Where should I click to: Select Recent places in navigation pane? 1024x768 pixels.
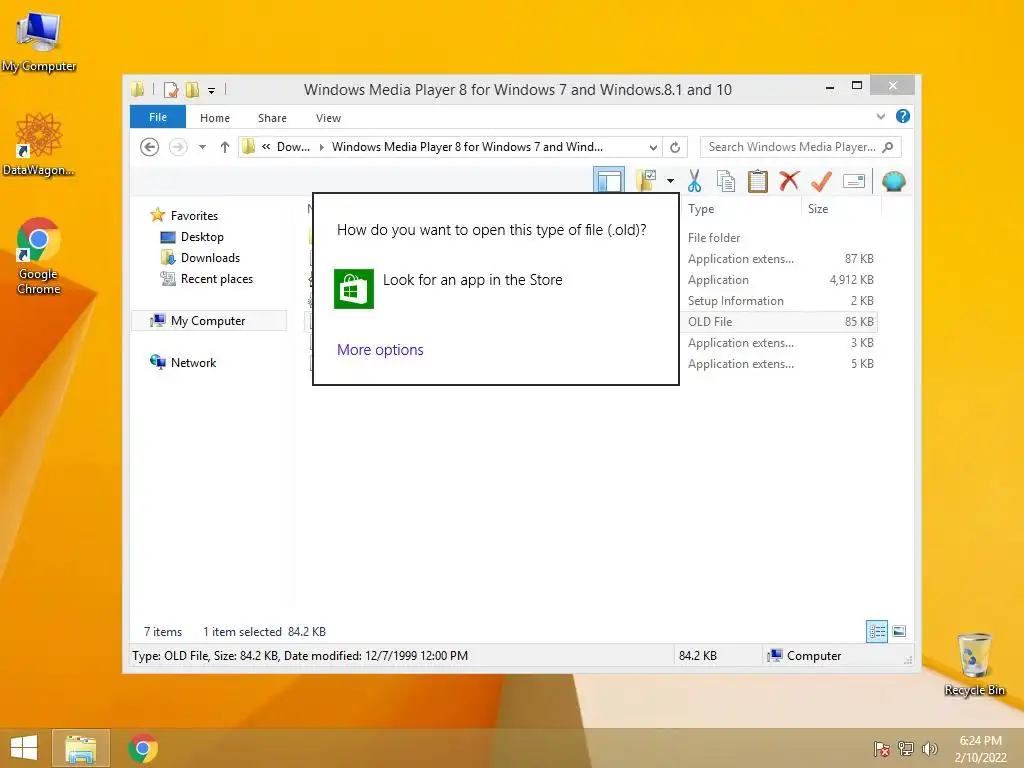217,279
